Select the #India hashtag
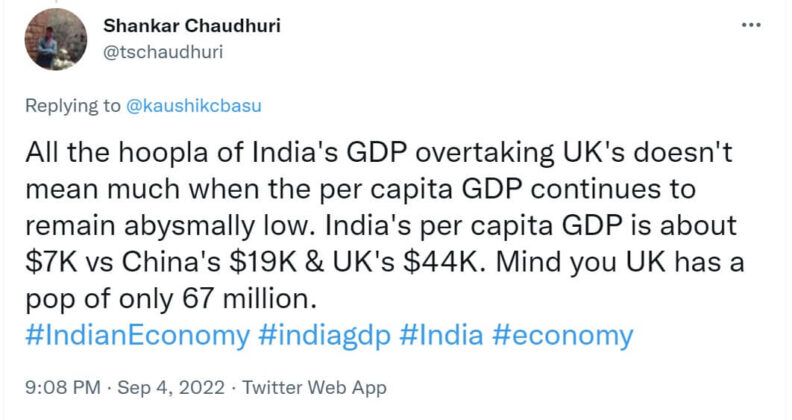The image size is (792, 420). coord(443,335)
